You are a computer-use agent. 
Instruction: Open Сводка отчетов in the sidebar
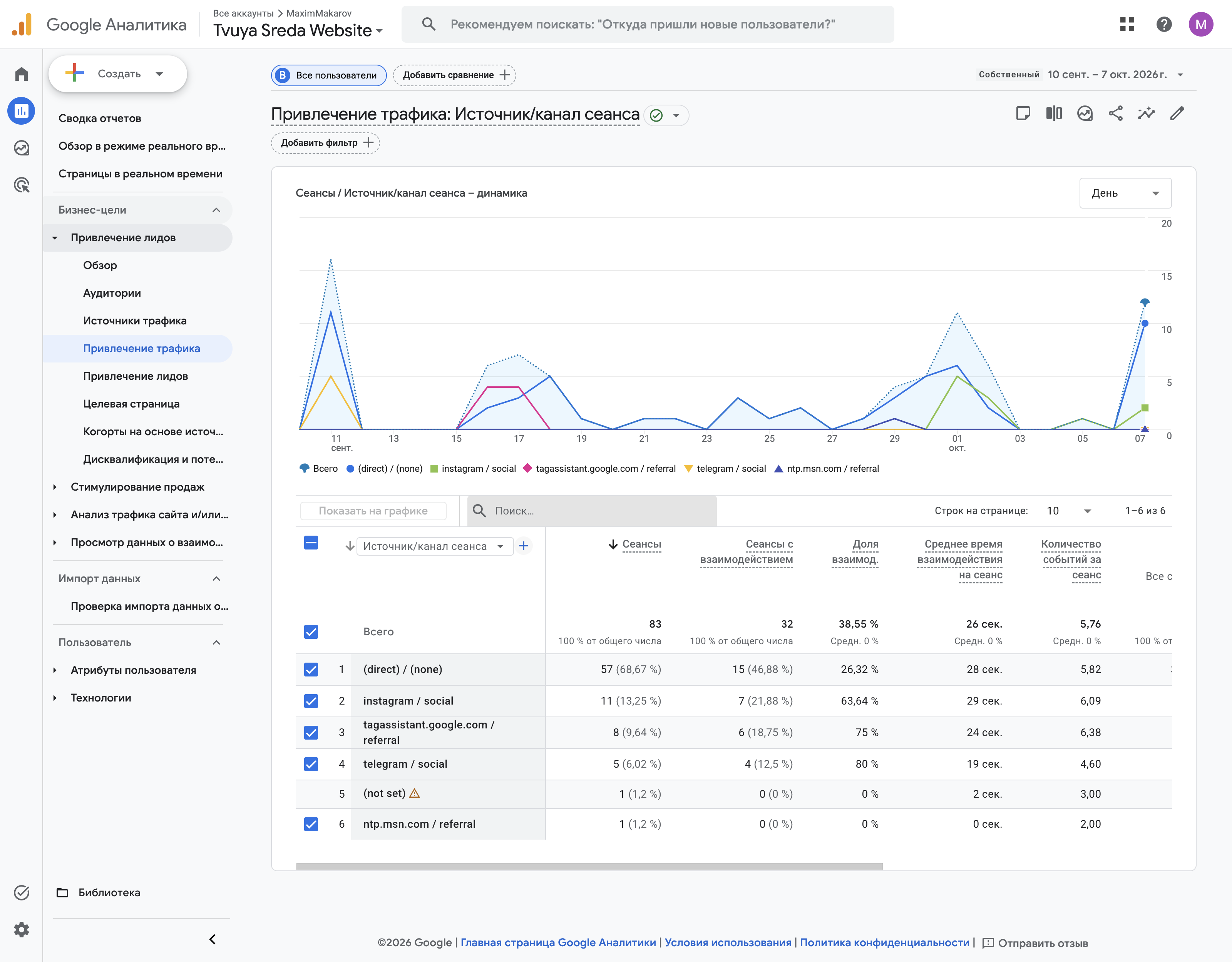[100, 119]
